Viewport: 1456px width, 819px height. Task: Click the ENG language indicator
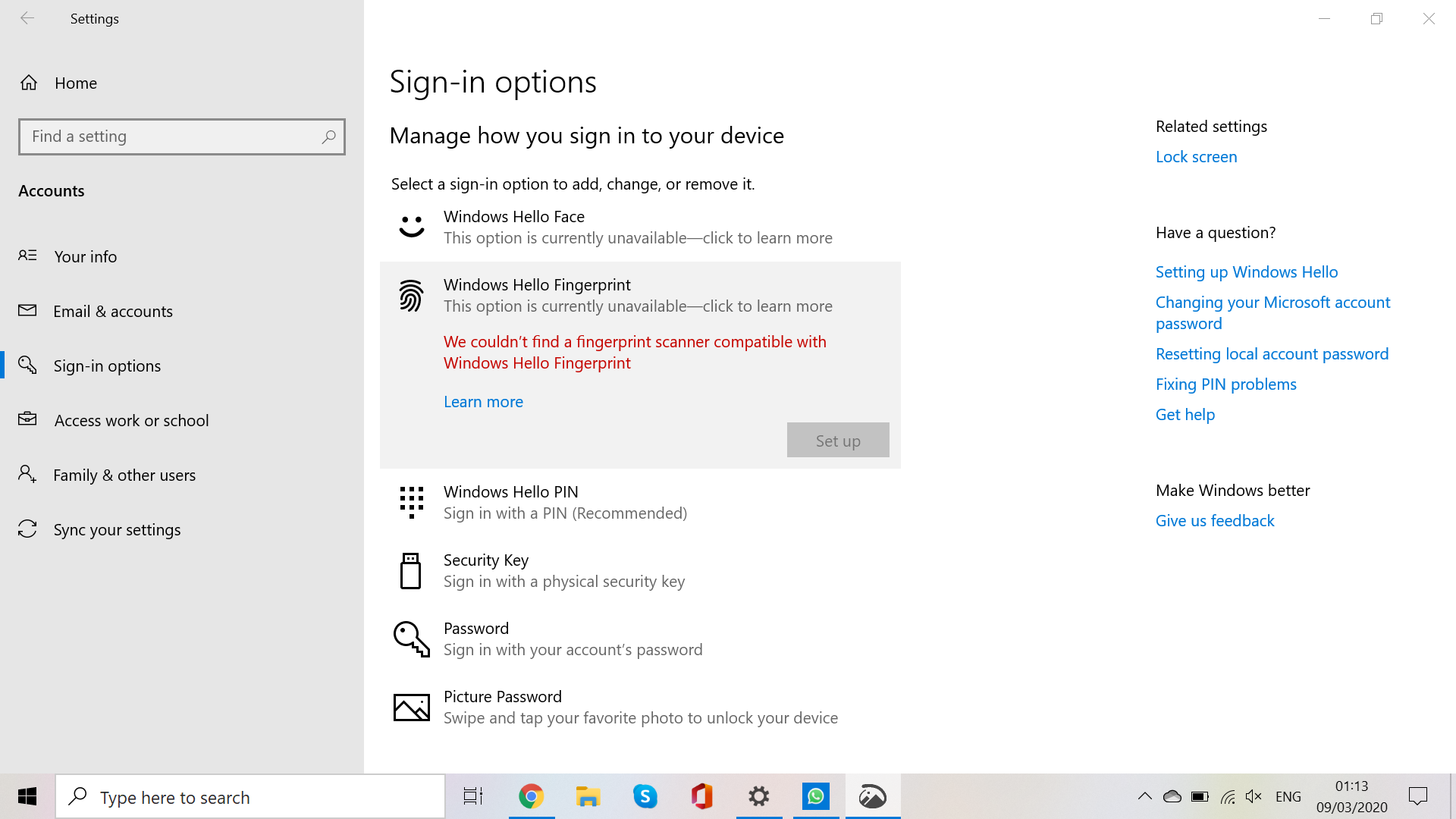(x=1288, y=796)
